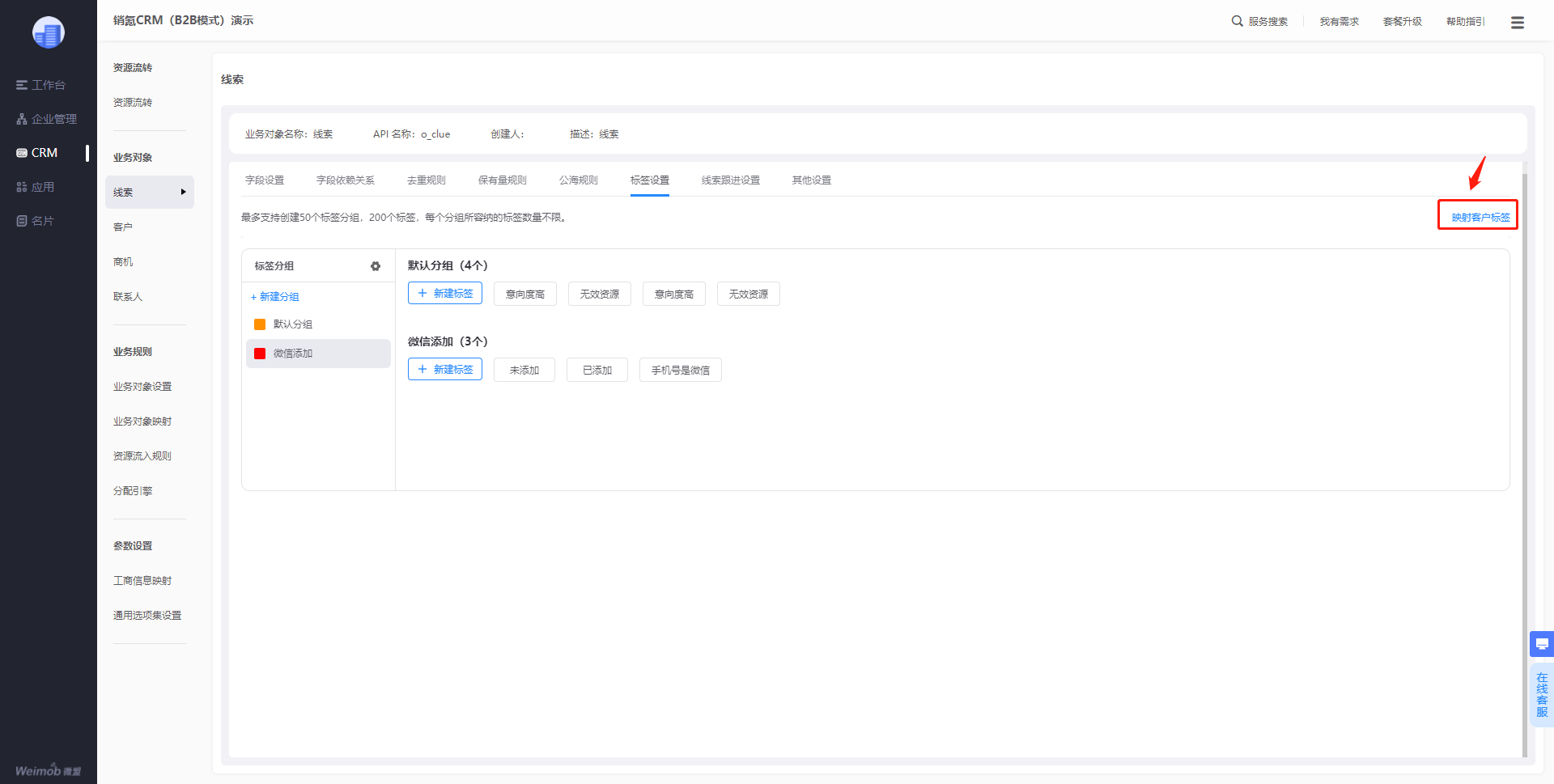This screenshot has height=784, width=1554.
Task: Expand the 线索 menu arrow
Action: (x=184, y=192)
